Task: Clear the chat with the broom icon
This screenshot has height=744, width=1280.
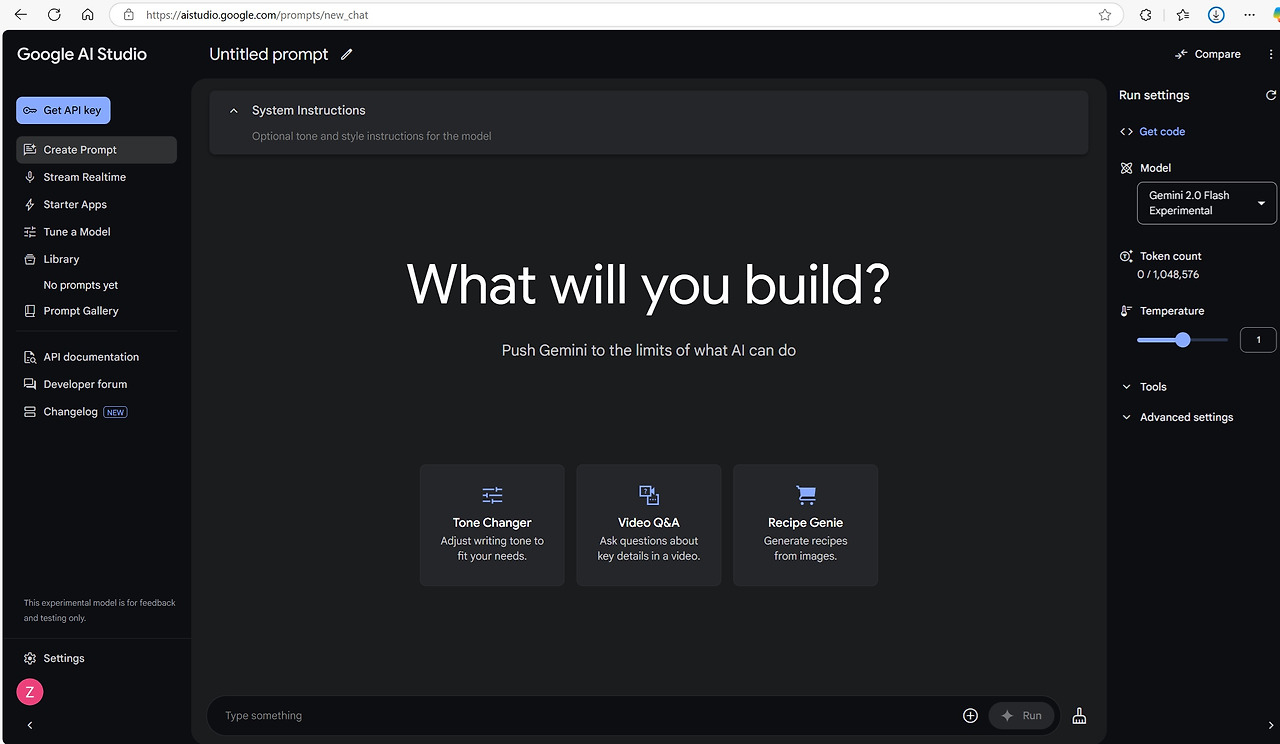Action: point(1079,716)
